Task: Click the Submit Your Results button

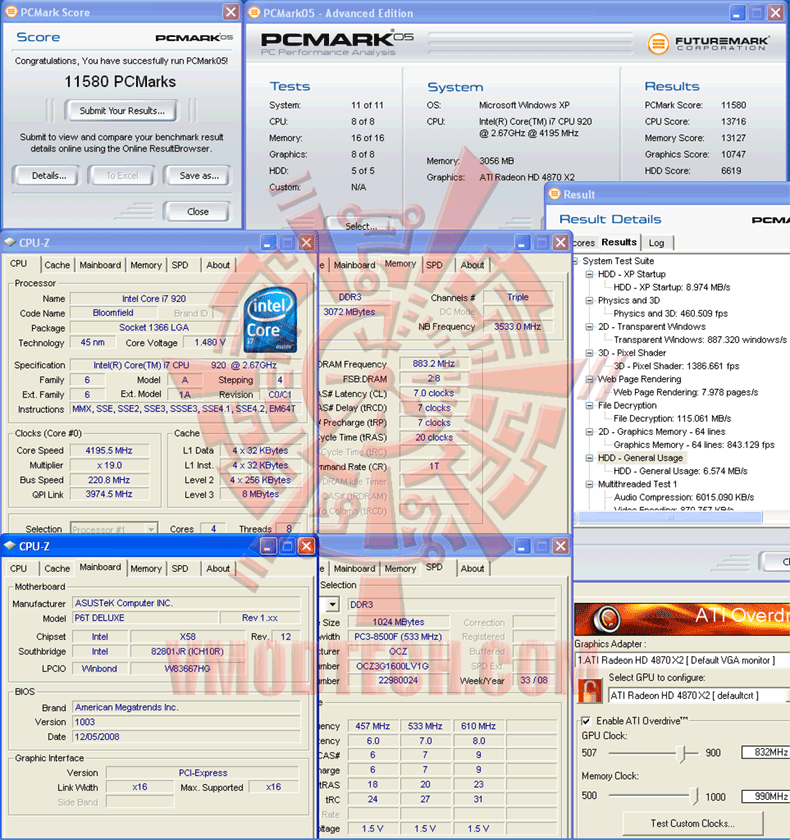Action: click(122, 110)
